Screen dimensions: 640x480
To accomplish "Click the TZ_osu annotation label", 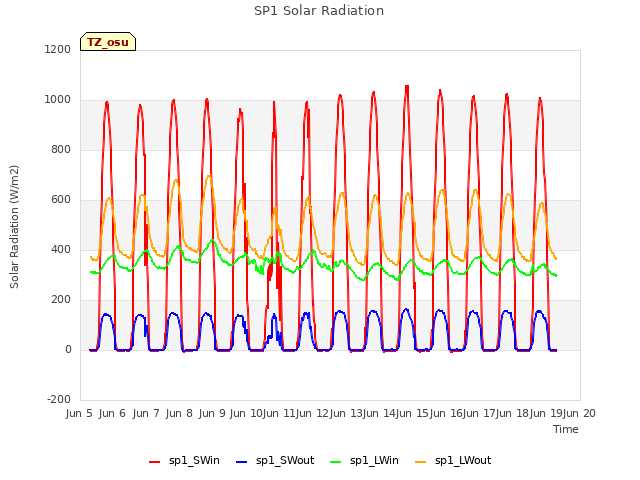I will point(108,42).
